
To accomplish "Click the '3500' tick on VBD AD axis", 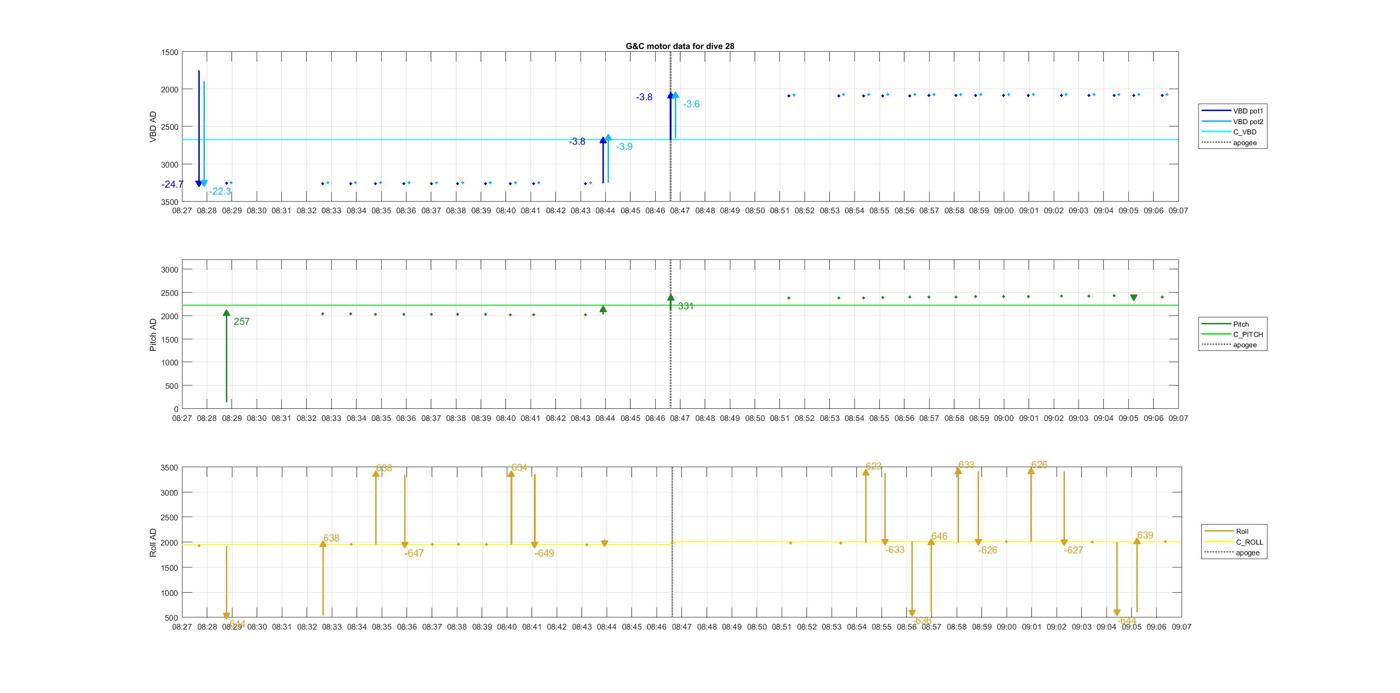I will coord(170,201).
